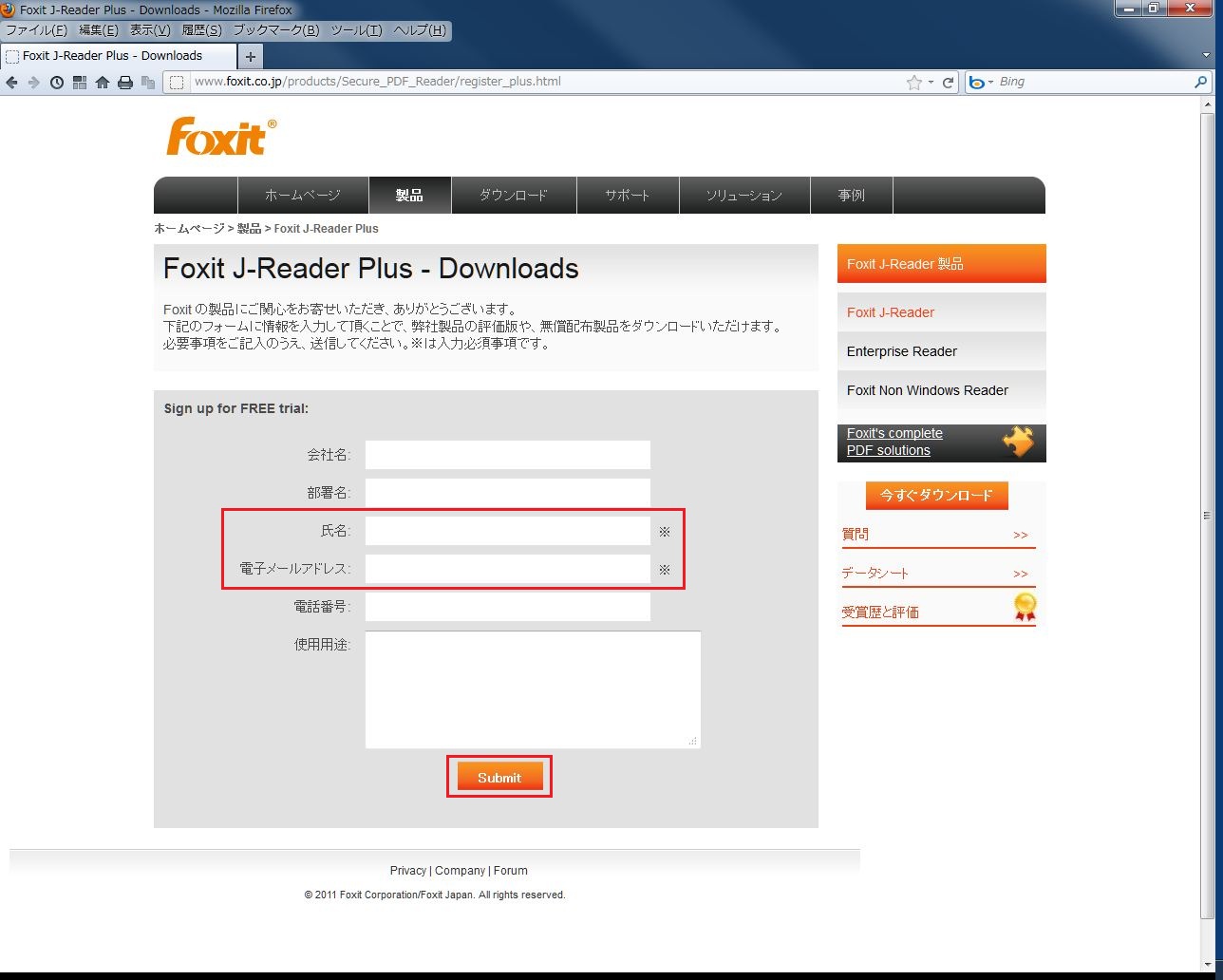Click the award medal ribbon icon
This screenshot has width=1223, height=980.
coord(1025,607)
